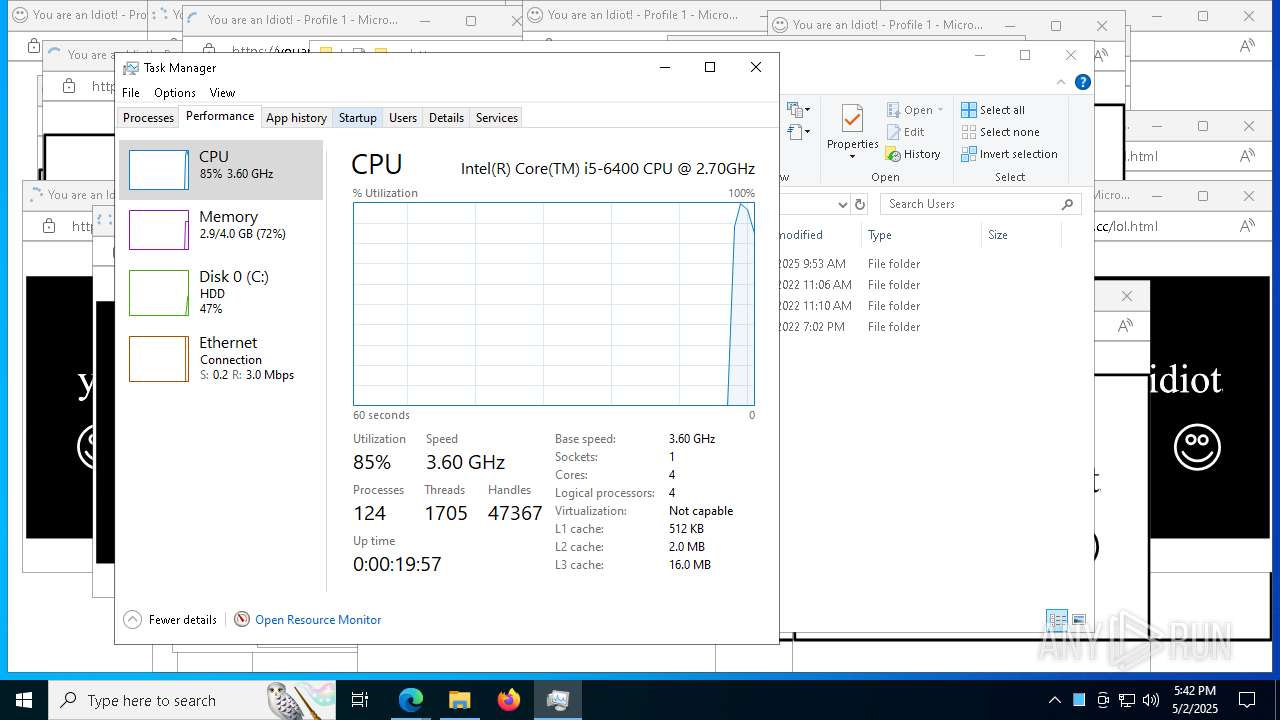
Task: Click the Resource Monitor gauge icon
Action: (242, 619)
